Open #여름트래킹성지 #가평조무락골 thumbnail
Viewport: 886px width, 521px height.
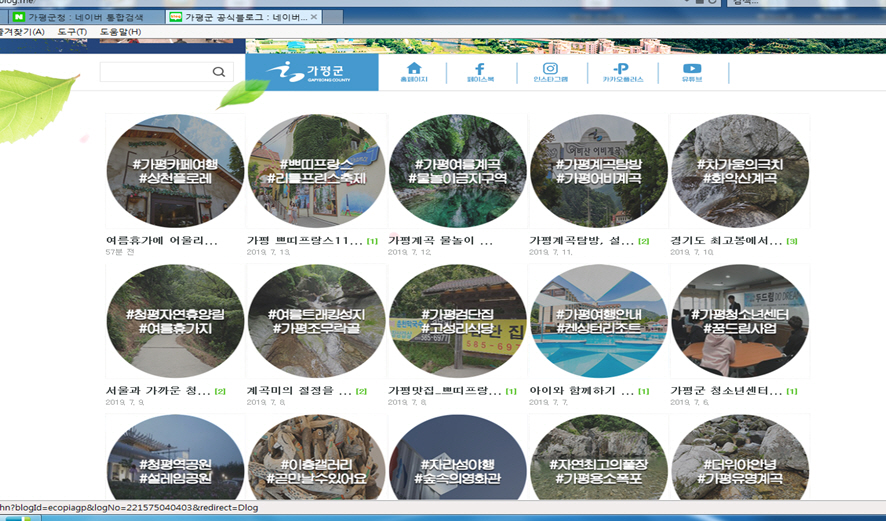pos(316,321)
